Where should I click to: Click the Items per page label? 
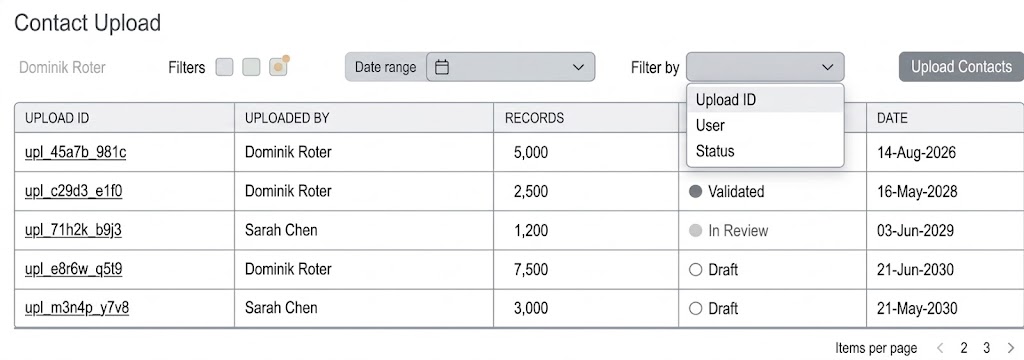[876, 348]
